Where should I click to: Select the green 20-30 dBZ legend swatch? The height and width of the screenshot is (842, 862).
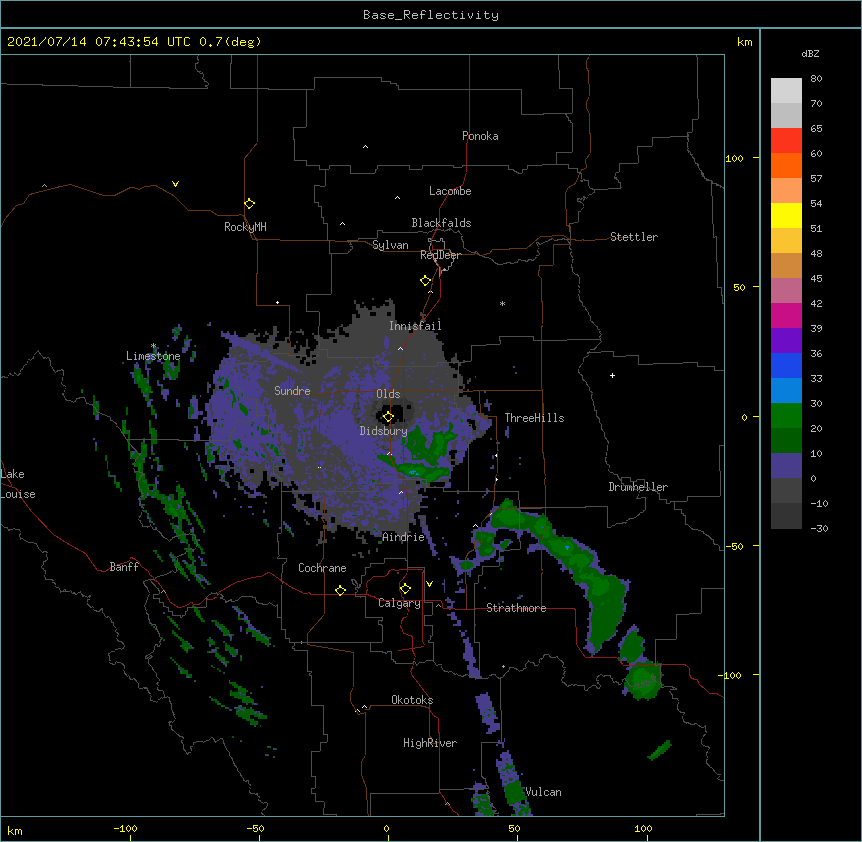[786, 416]
